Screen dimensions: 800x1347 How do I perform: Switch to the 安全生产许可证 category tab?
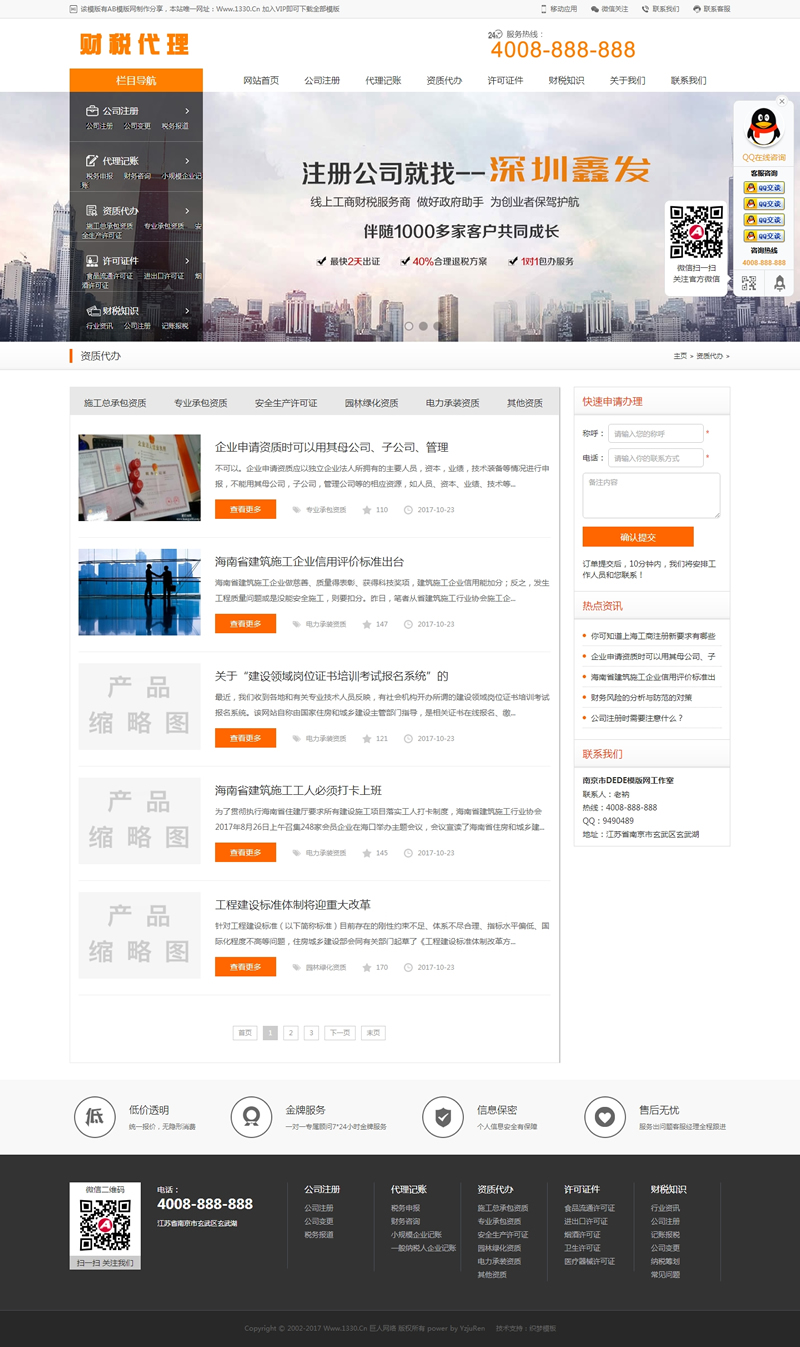[286, 403]
